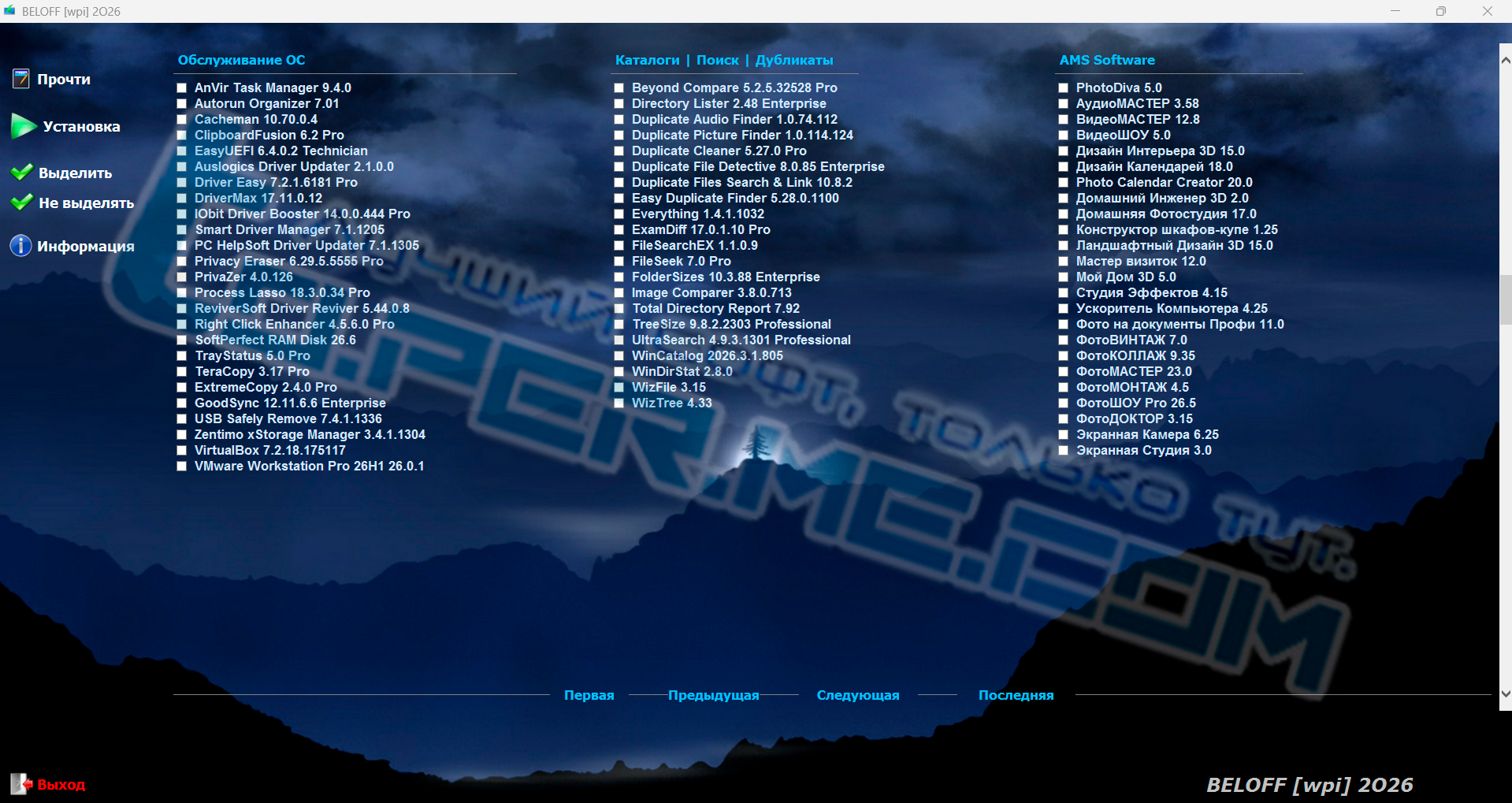The image size is (1512, 803).
Task: Select the Ускоритель Компьютера 4.25 entry
Action: [x=1172, y=309]
